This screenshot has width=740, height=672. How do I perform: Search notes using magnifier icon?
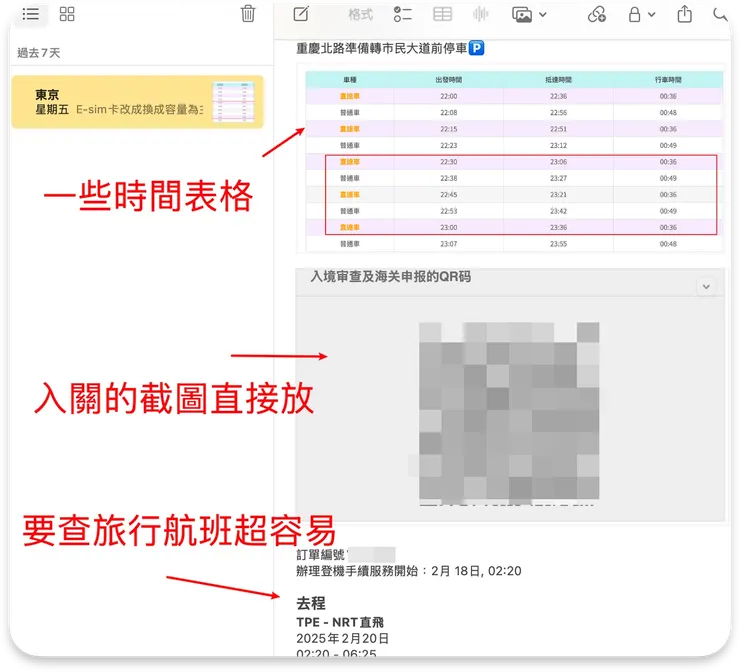720,14
